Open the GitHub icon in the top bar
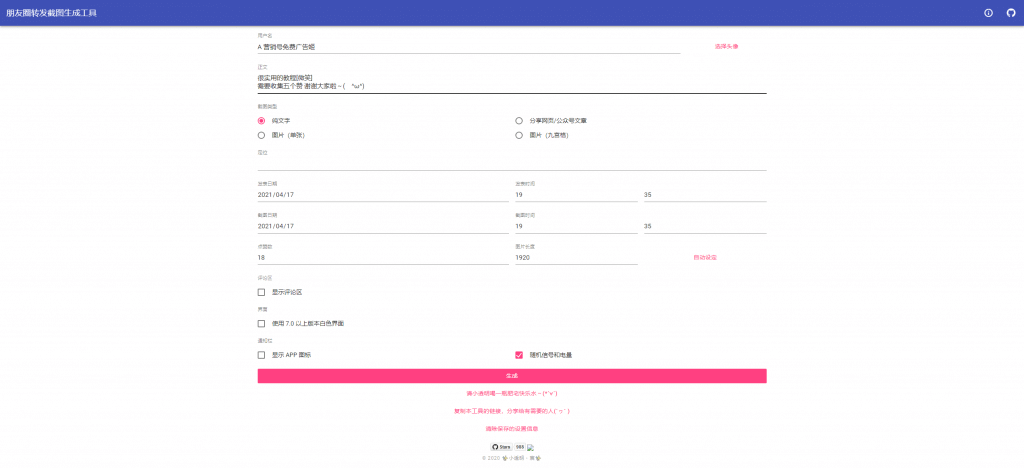The image size is (1024, 469). pos(1010,13)
